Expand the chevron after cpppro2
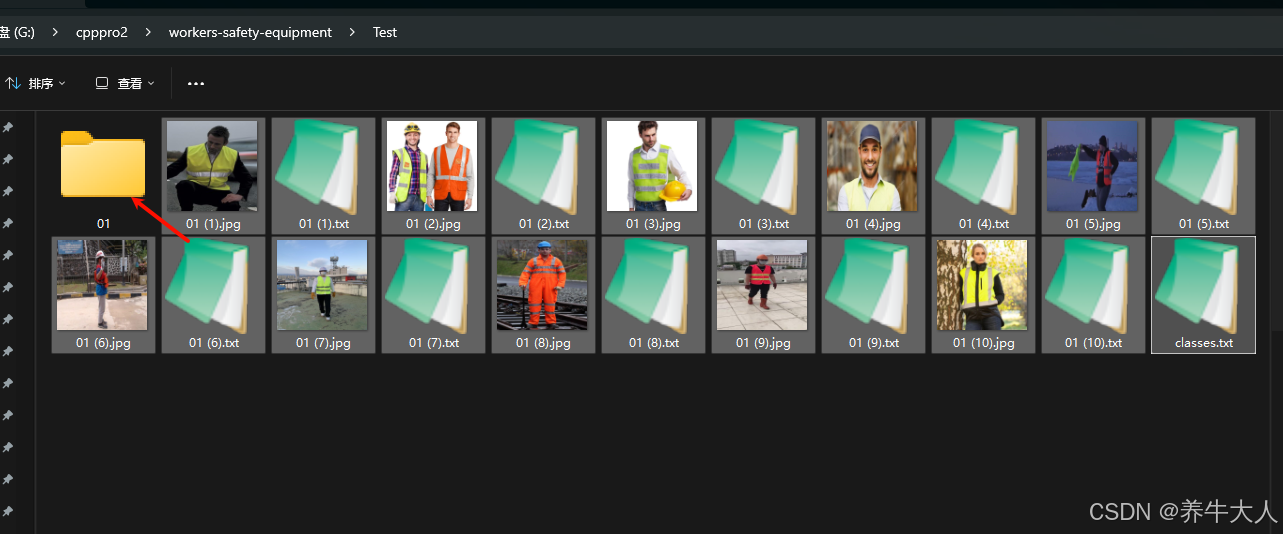The width and height of the screenshot is (1283, 534). click(148, 32)
